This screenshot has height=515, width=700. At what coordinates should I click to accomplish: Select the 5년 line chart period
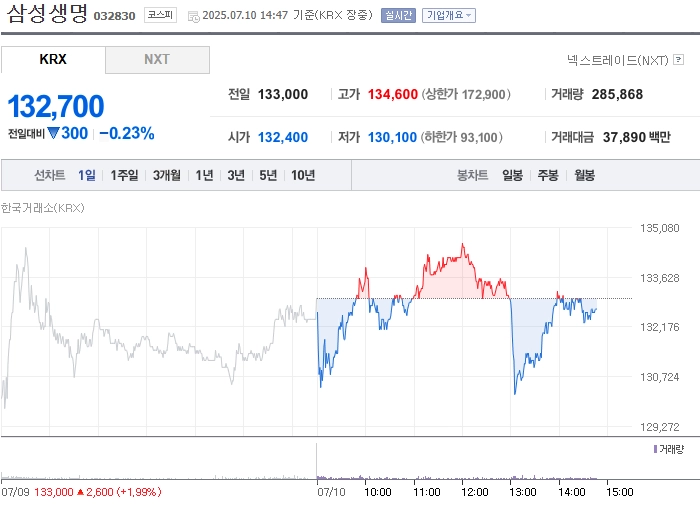(x=268, y=175)
